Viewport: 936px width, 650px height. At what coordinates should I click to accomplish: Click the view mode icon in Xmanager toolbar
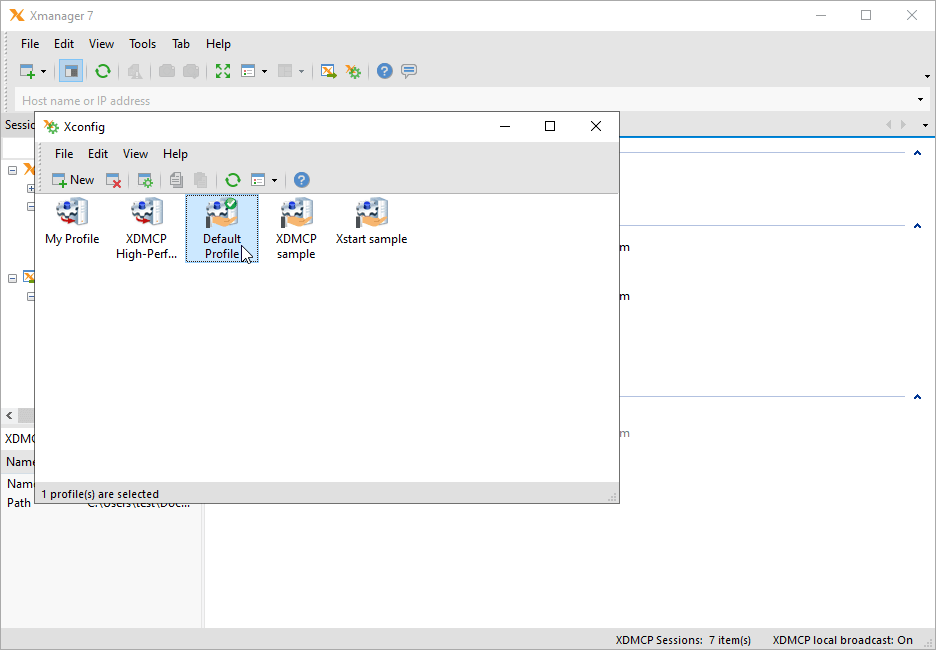pyautogui.click(x=248, y=72)
